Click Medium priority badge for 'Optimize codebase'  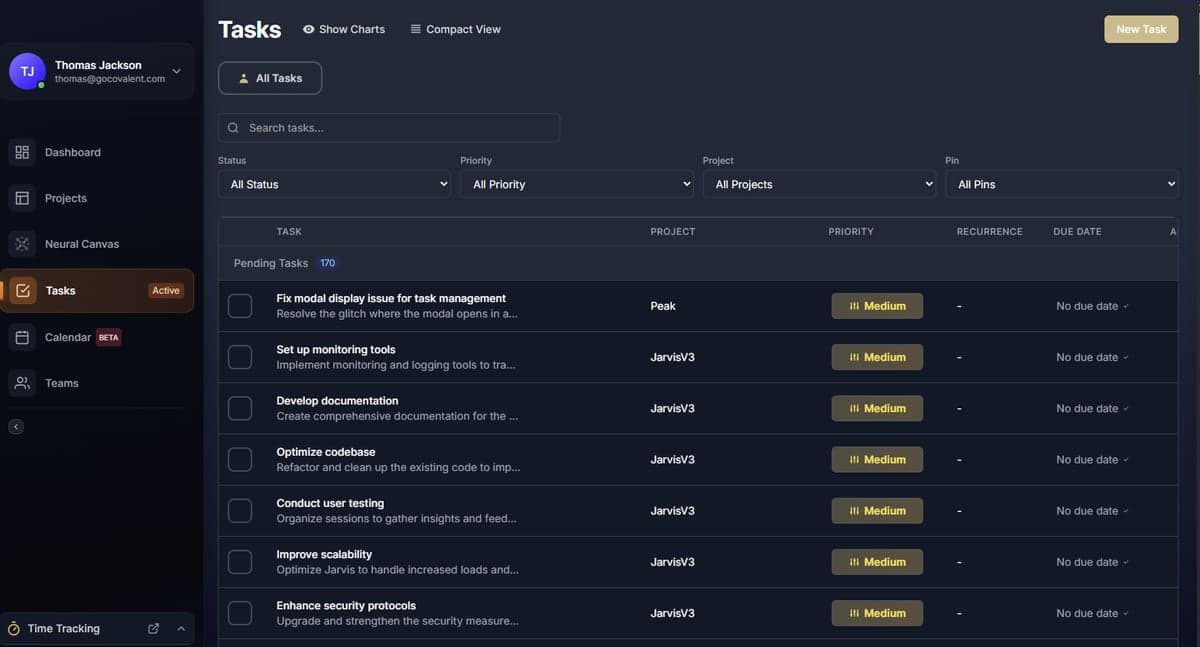tap(877, 460)
